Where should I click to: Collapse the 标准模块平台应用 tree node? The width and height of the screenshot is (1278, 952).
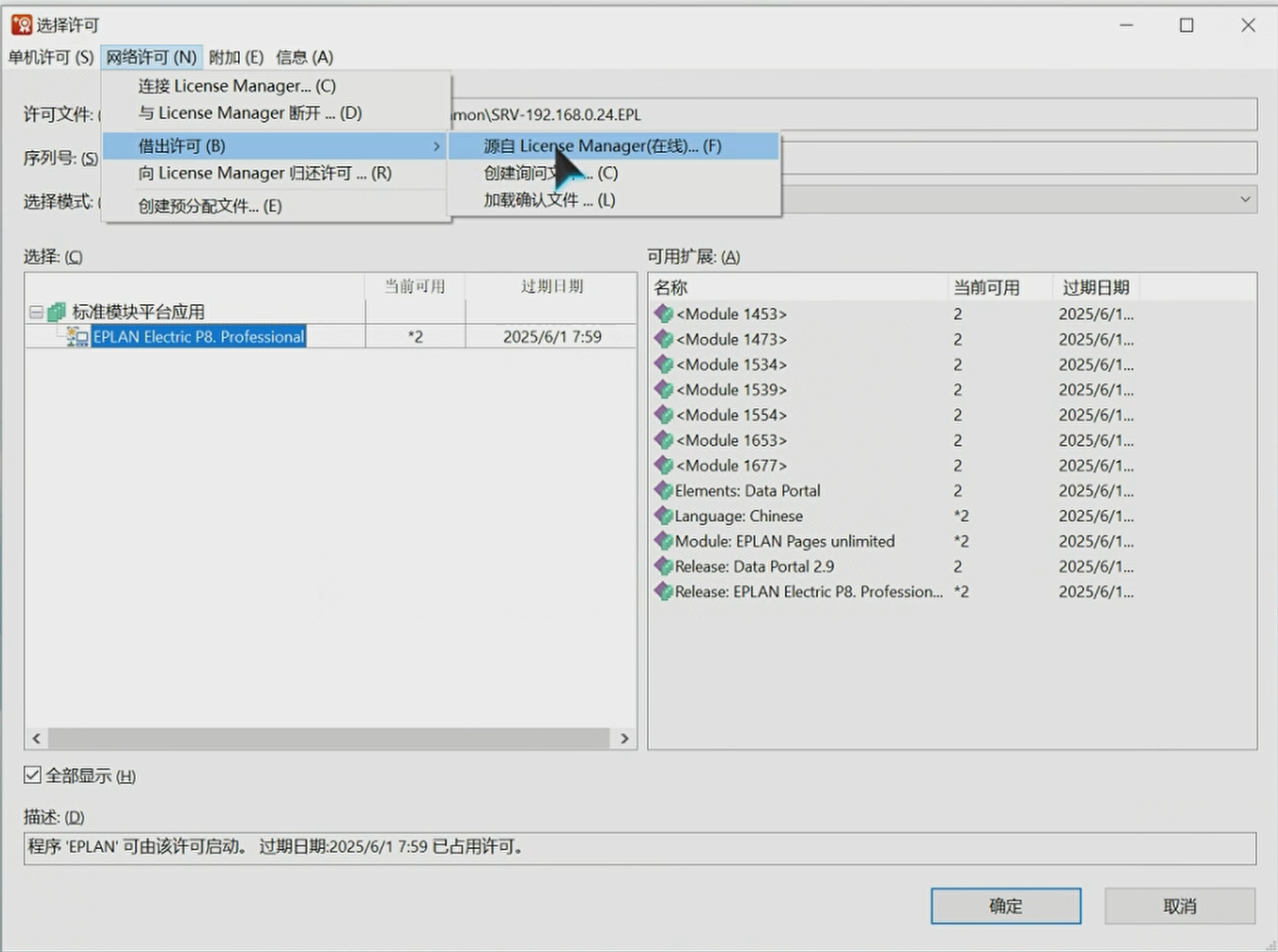tap(36, 312)
